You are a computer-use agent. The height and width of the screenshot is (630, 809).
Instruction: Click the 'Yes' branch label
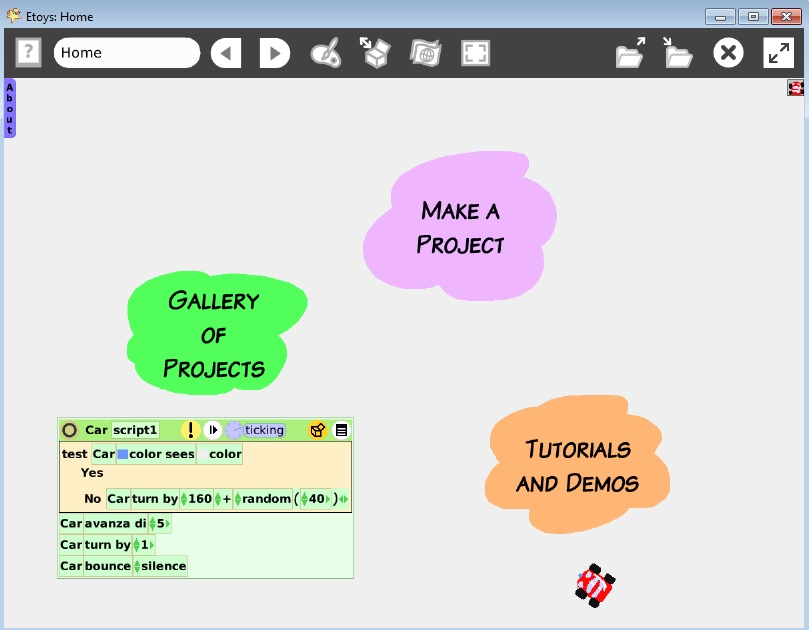tap(92, 473)
